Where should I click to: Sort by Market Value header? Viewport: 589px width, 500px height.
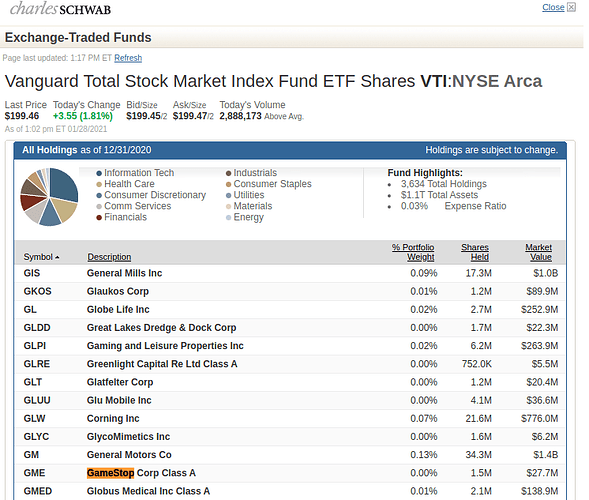pos(538,252)
